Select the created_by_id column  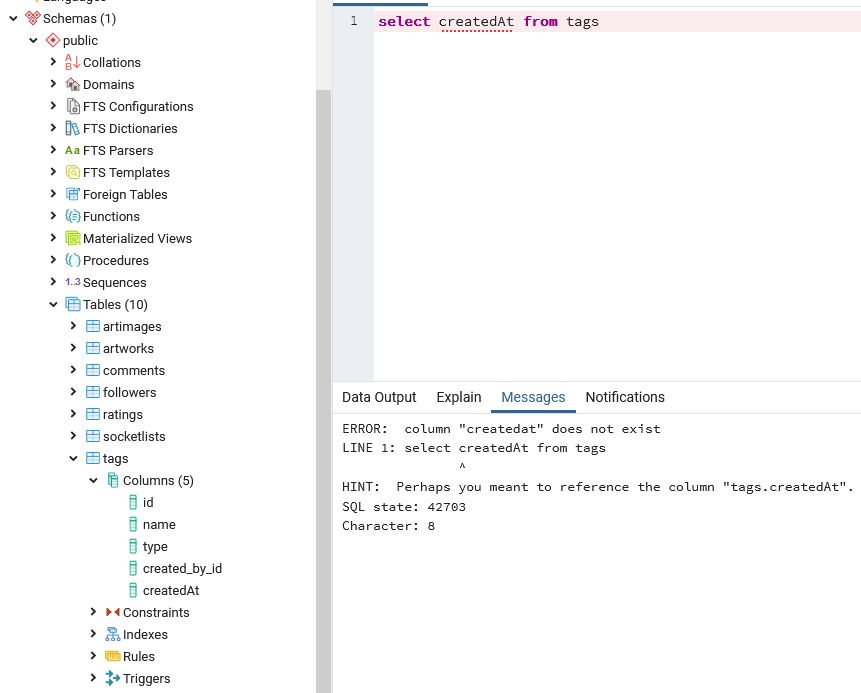point(182,568)
